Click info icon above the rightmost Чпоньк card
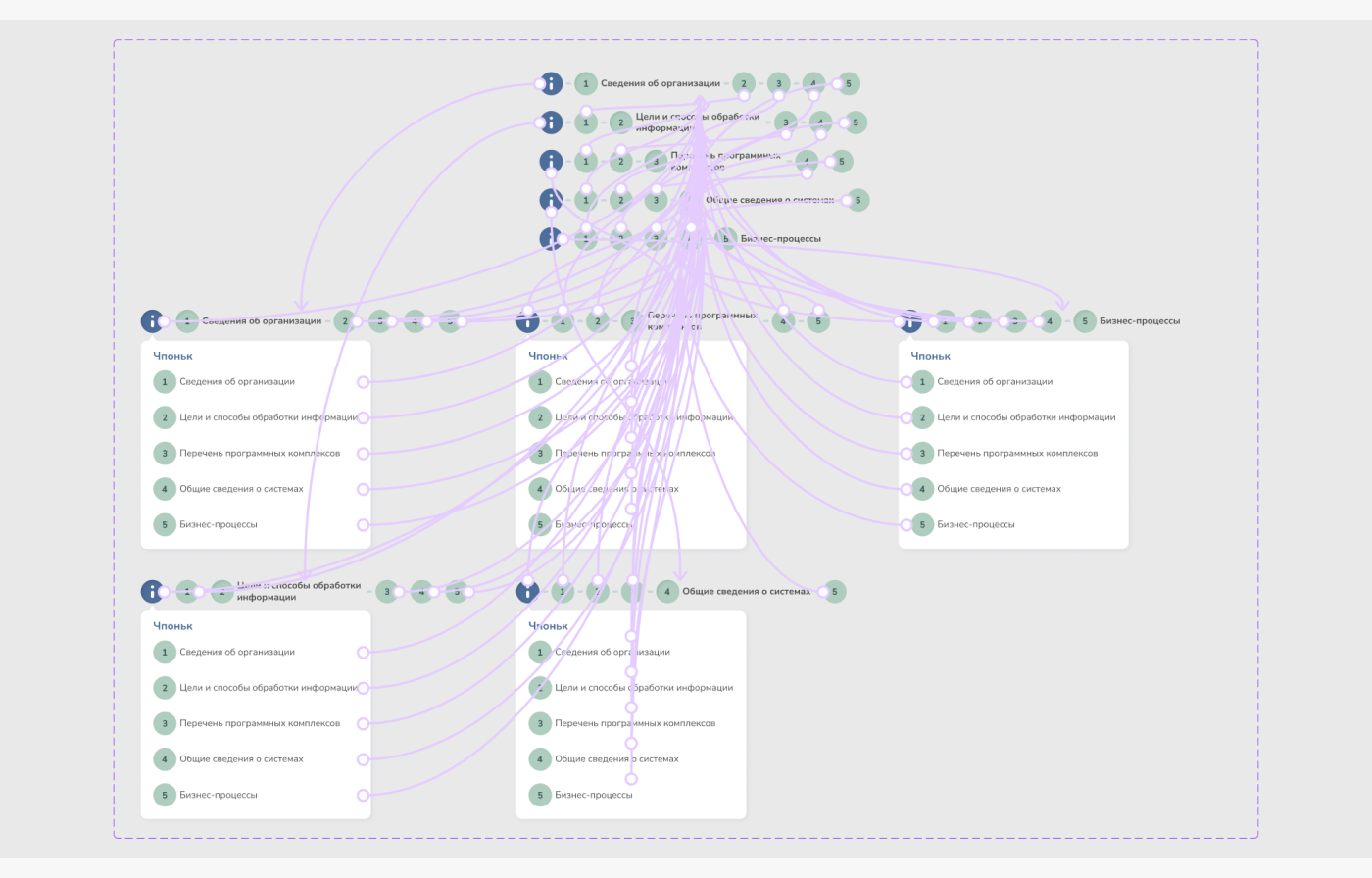Screen dimensions: 1372x878 coord(911,321)
